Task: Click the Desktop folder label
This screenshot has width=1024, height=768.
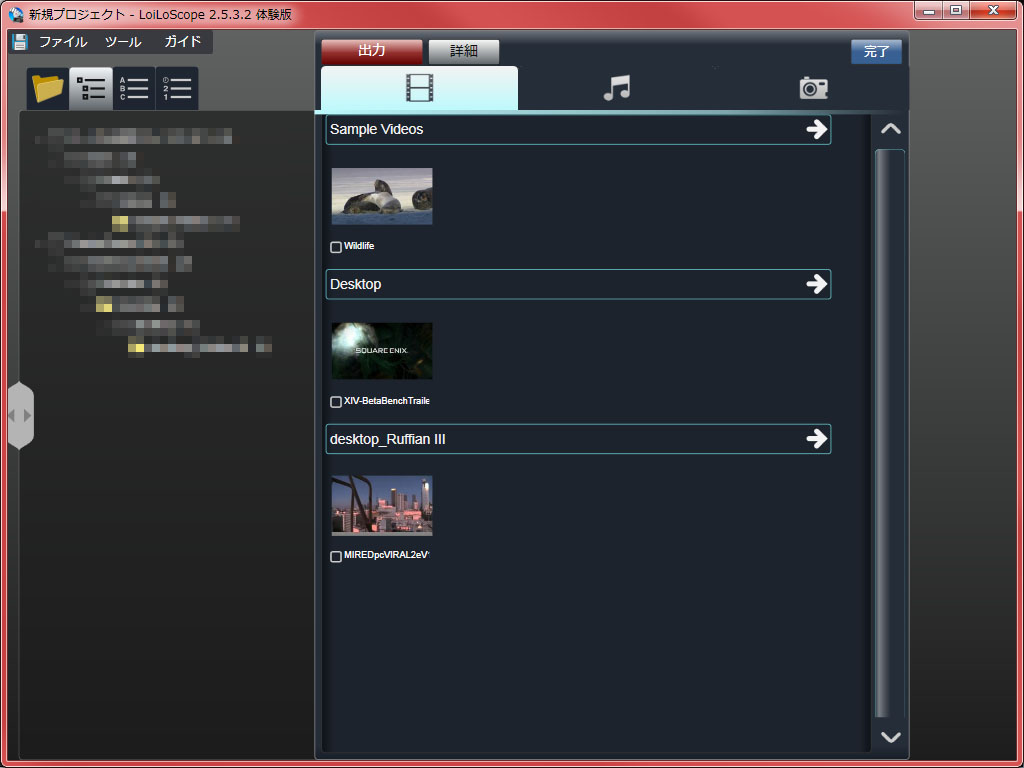Action: [x=356, y=284]
